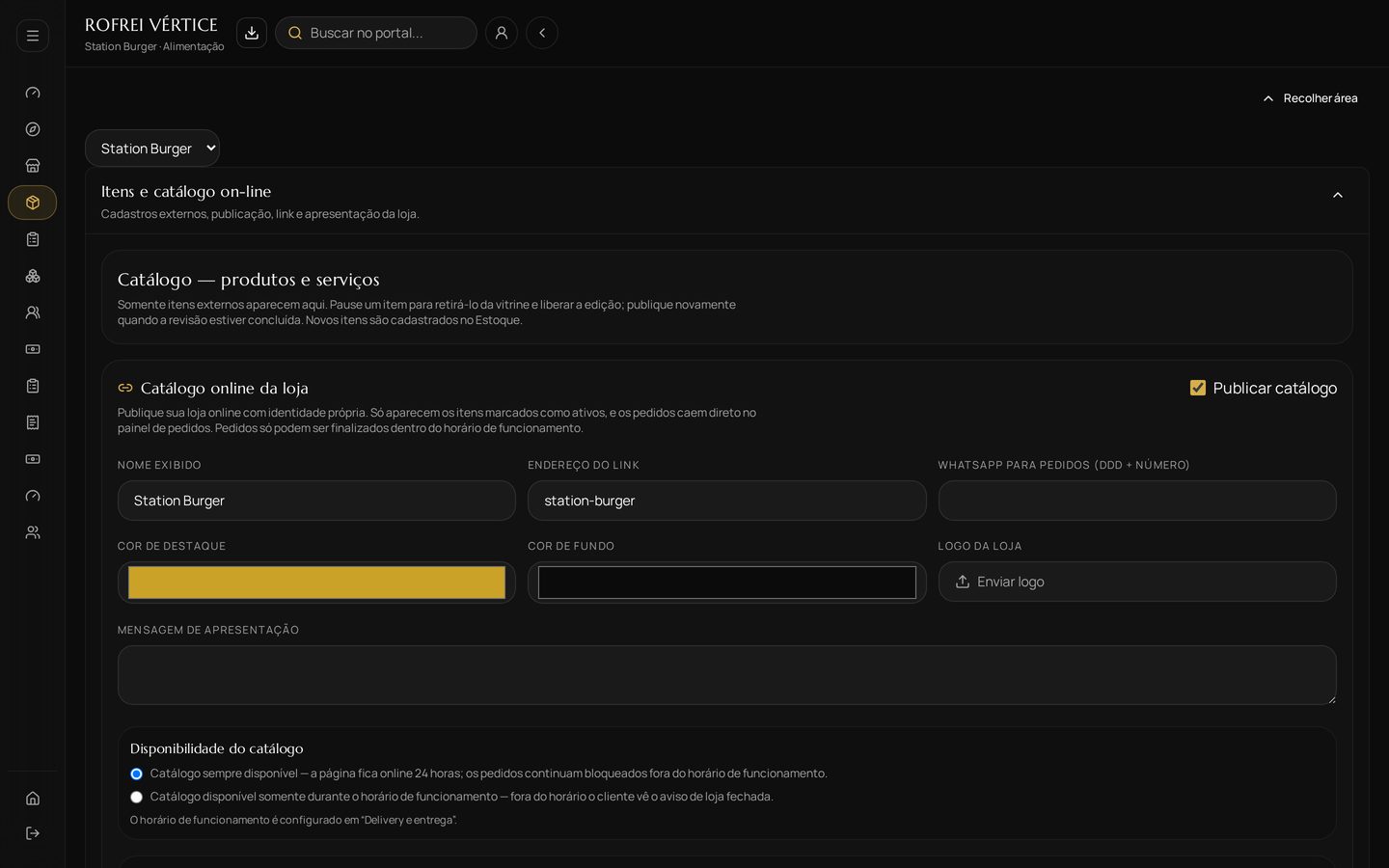Viewport: 1389px width, 868px height.
Task: Go to the home icon in the sidebar
Action: pyautogui.click(x=33, y=799)
